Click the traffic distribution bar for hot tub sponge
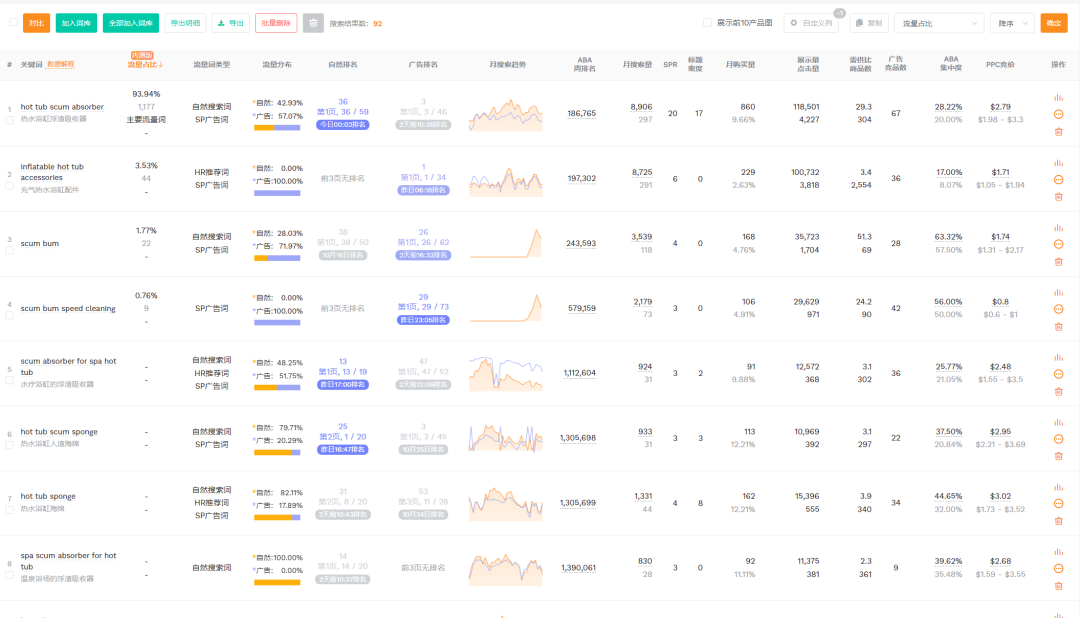 [x=277, y=517]
